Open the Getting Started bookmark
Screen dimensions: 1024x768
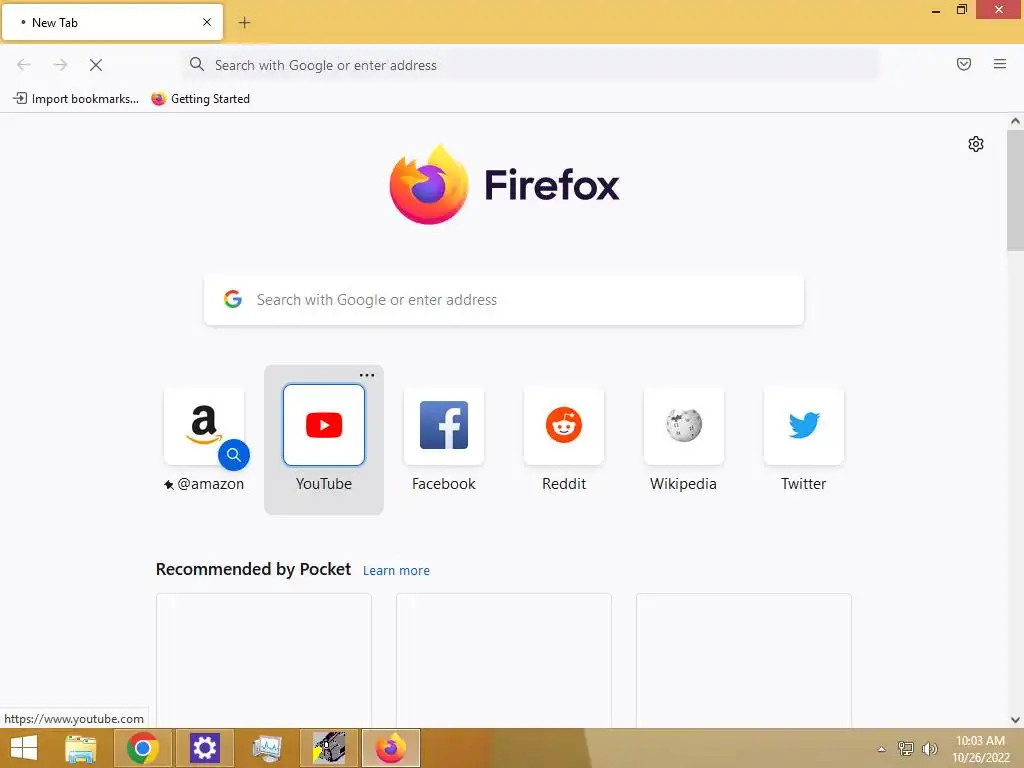[x=200, y=99]
